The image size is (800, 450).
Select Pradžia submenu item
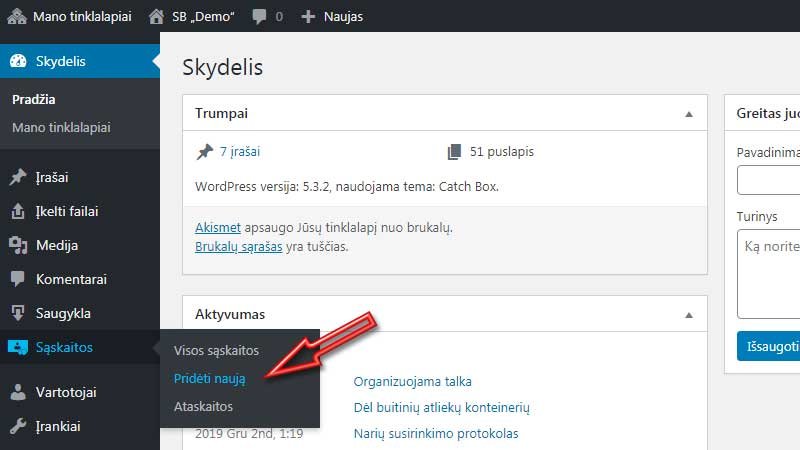(x=34, y=99)
